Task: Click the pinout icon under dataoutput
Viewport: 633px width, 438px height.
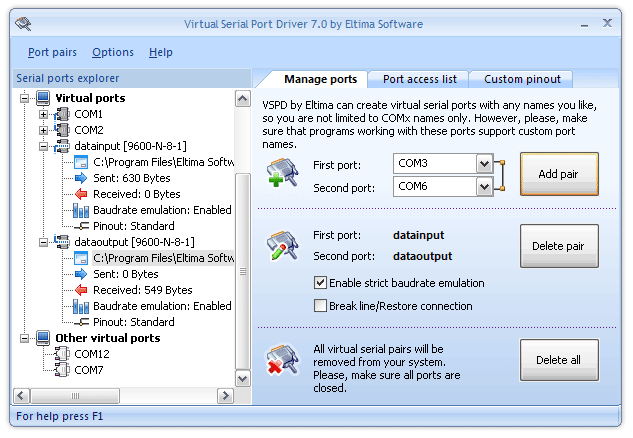Action: click(82, 322)
